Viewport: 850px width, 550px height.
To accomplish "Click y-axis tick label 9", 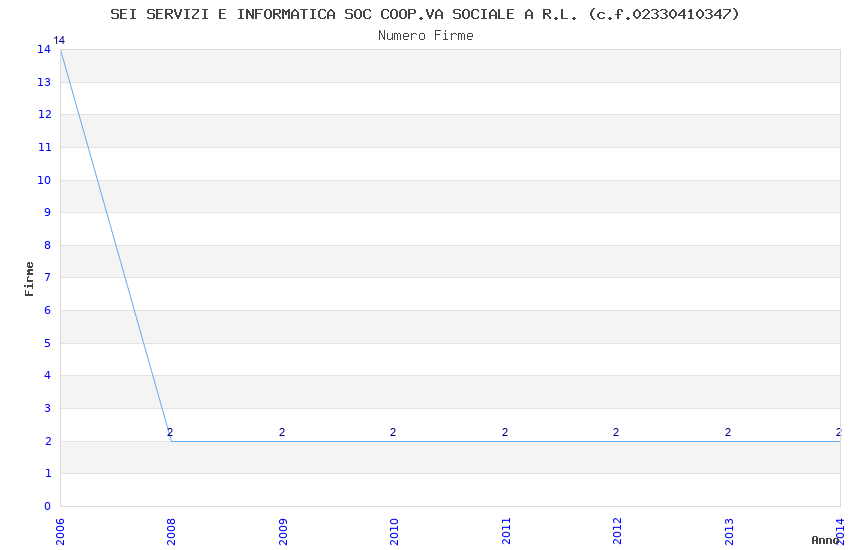I will 48,212.
